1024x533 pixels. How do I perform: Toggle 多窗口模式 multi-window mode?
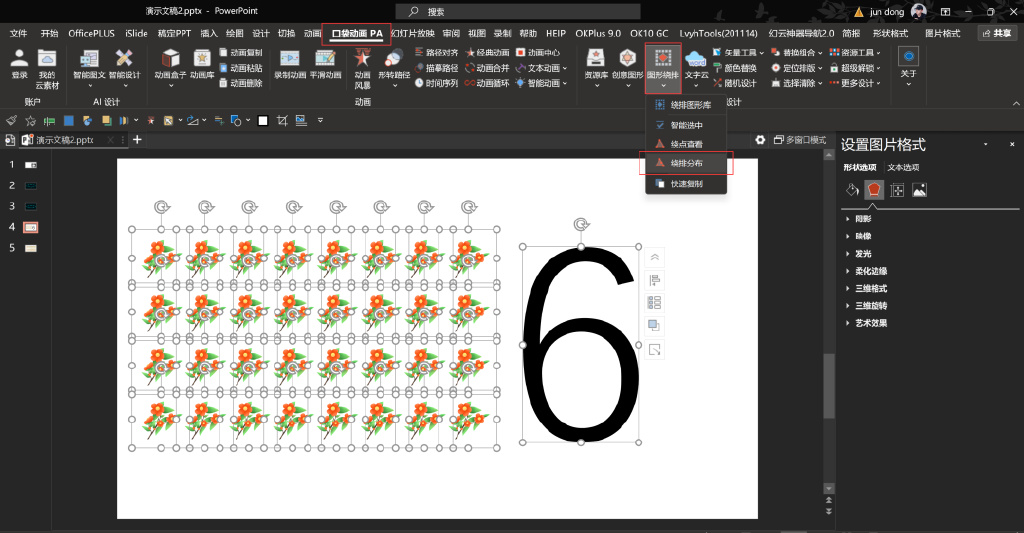[x=800, y=140]
